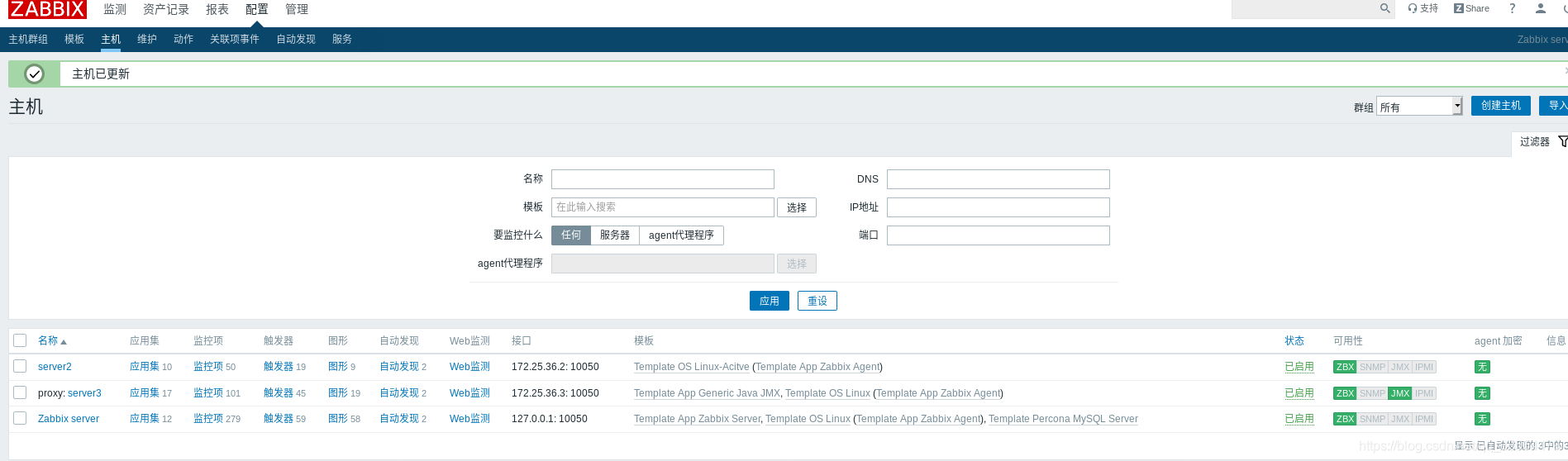This screenshot has height=461, width=1568.
Task: Click SNMP availability badge for Zabbix server
Action: point(1372,419)
